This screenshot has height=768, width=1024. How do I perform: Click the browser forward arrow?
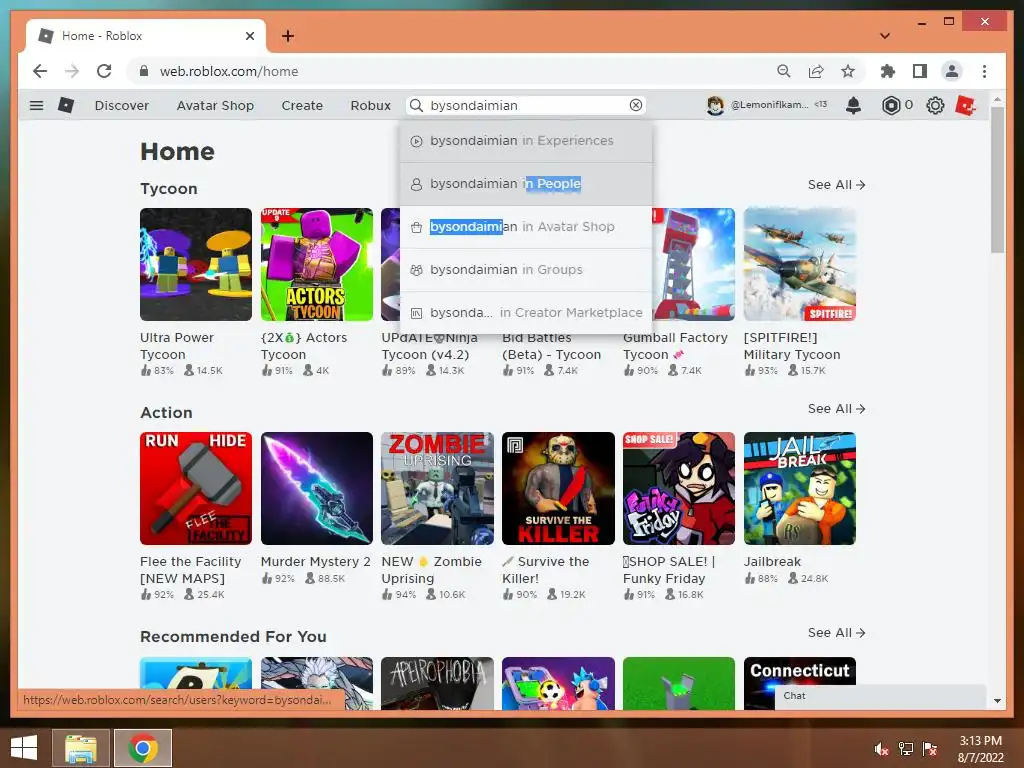pos(72,71)
